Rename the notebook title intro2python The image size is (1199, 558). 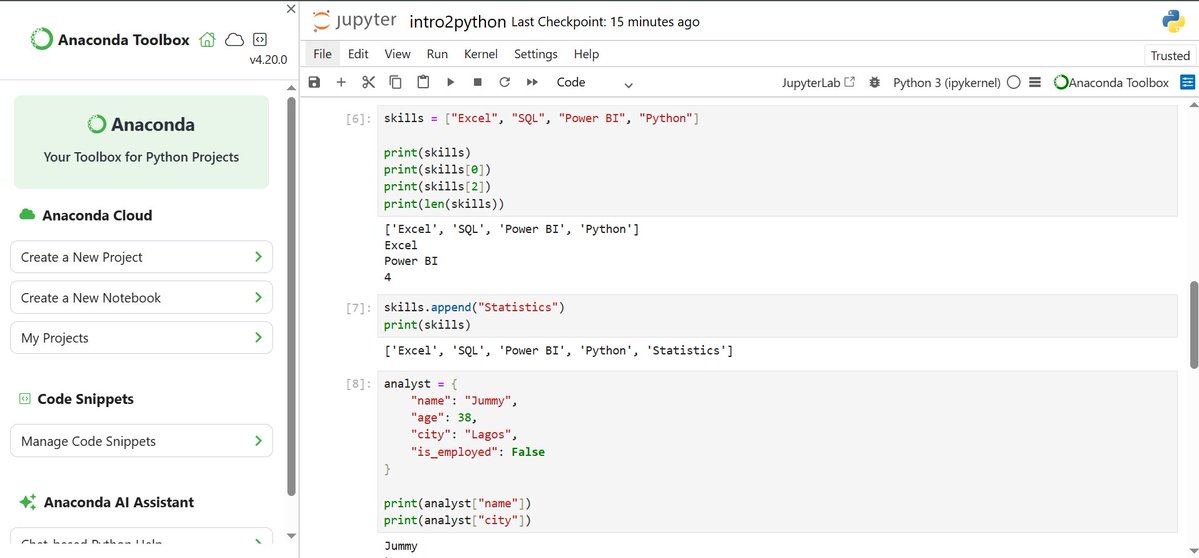coord(458,22)
